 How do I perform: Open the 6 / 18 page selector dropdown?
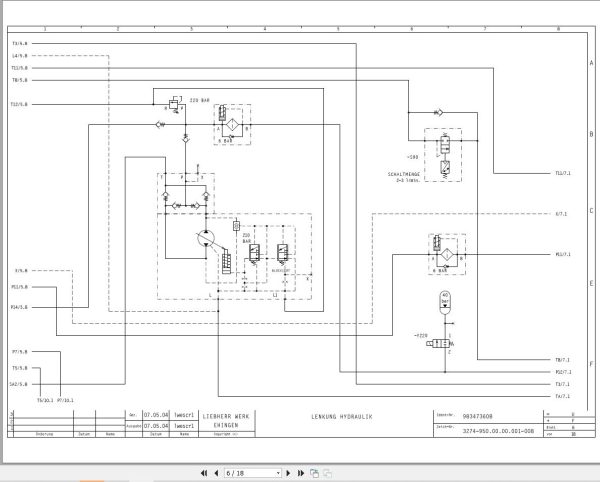[x=253, y=473]
